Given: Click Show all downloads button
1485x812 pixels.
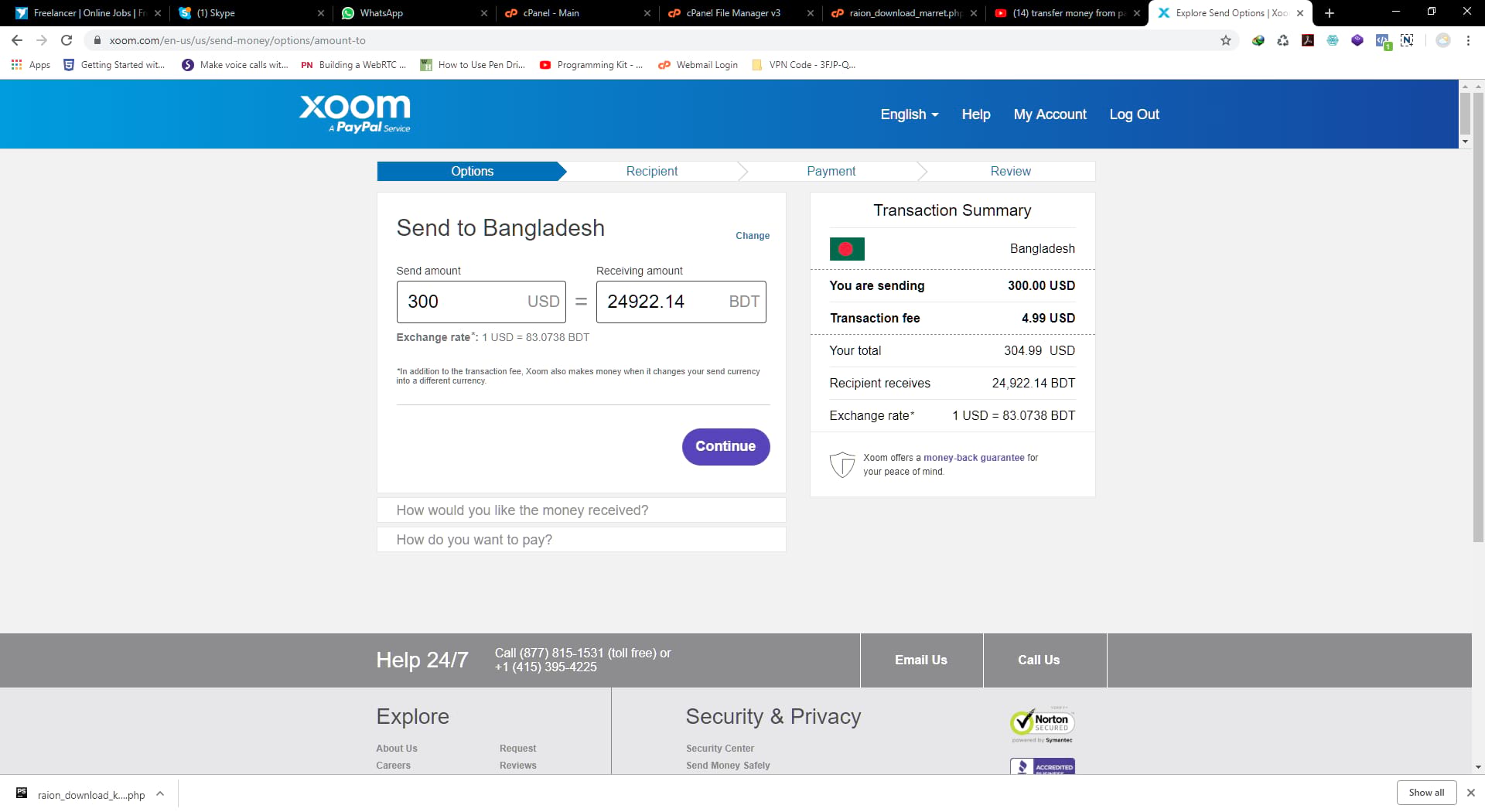Looking at the screenshot, I should coord(1426,793).
